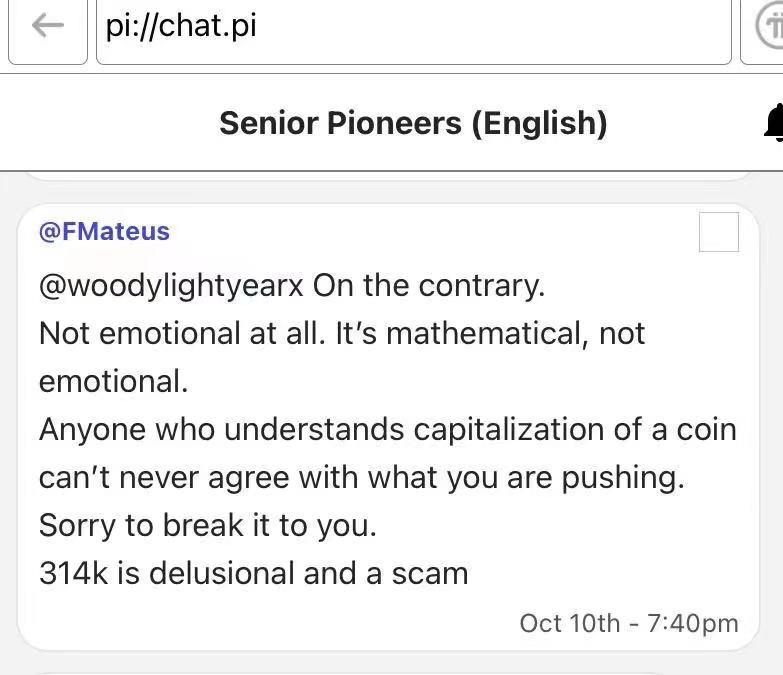The width and height of the screenshot is (783, 675).
Task: Open @FMateus user profile
Action: pyautogui.click(x=104, y=231)
